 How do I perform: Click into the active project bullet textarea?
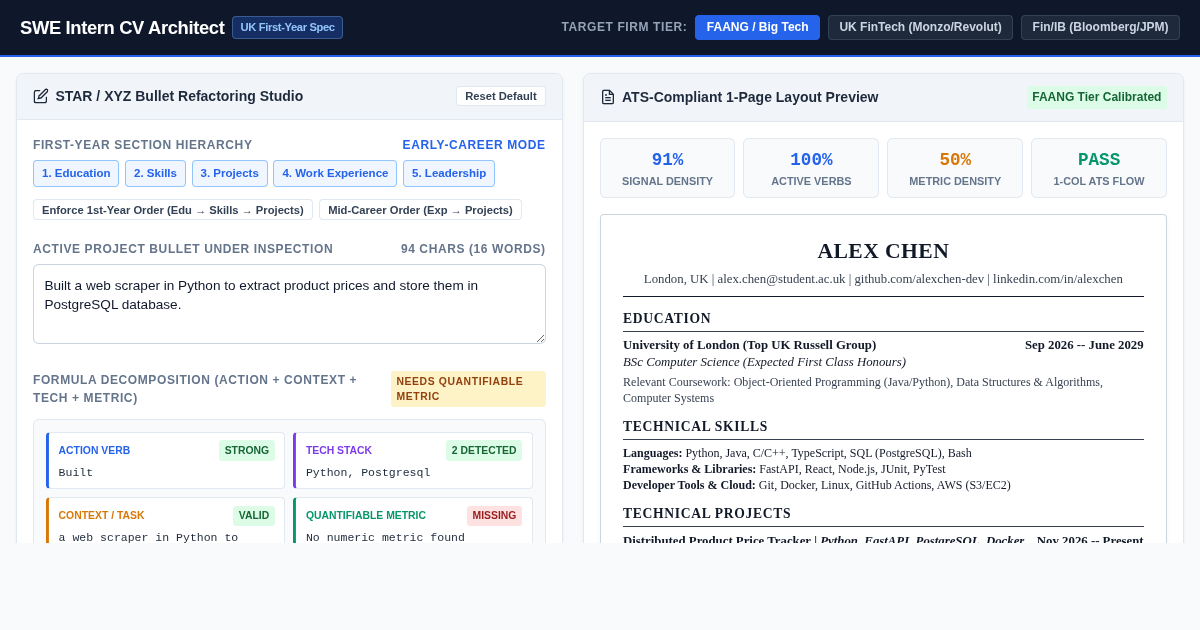point(289,304)
